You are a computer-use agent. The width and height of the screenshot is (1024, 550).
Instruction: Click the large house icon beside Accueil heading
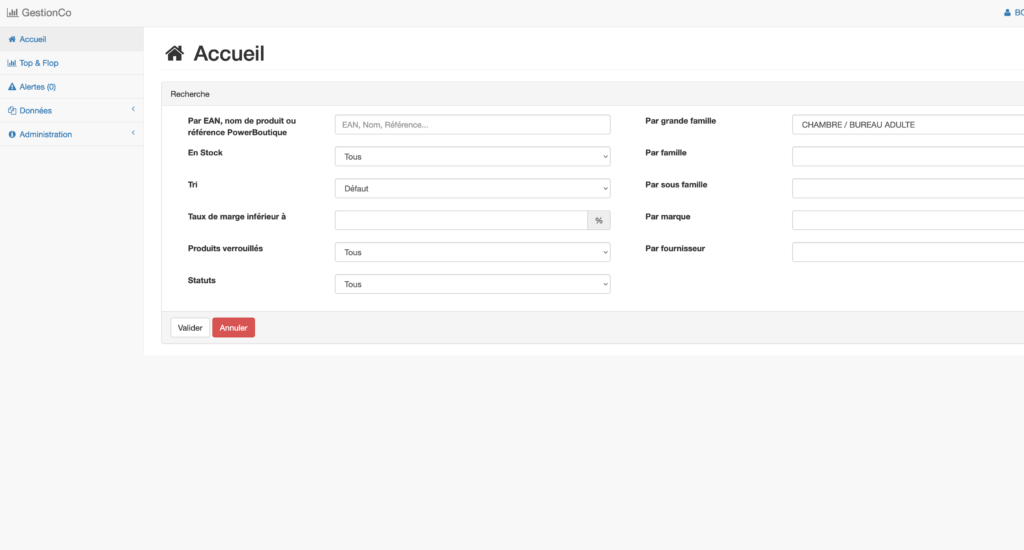point(174,53)
